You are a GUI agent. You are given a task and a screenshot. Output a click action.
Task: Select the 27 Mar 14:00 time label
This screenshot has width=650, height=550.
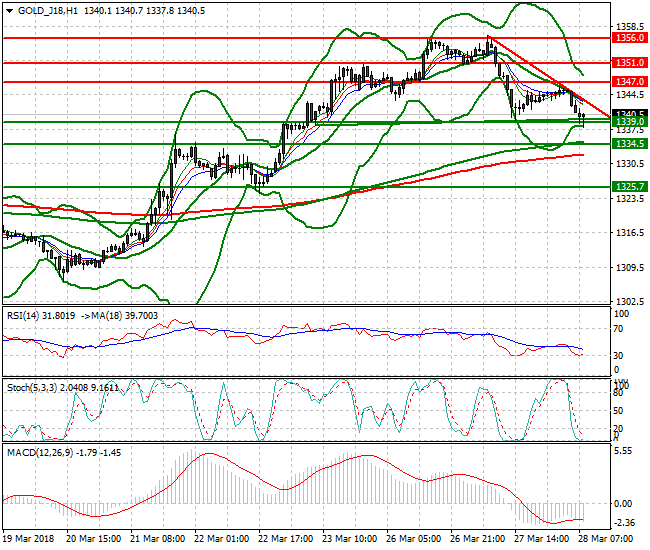(x=541, y=539)
